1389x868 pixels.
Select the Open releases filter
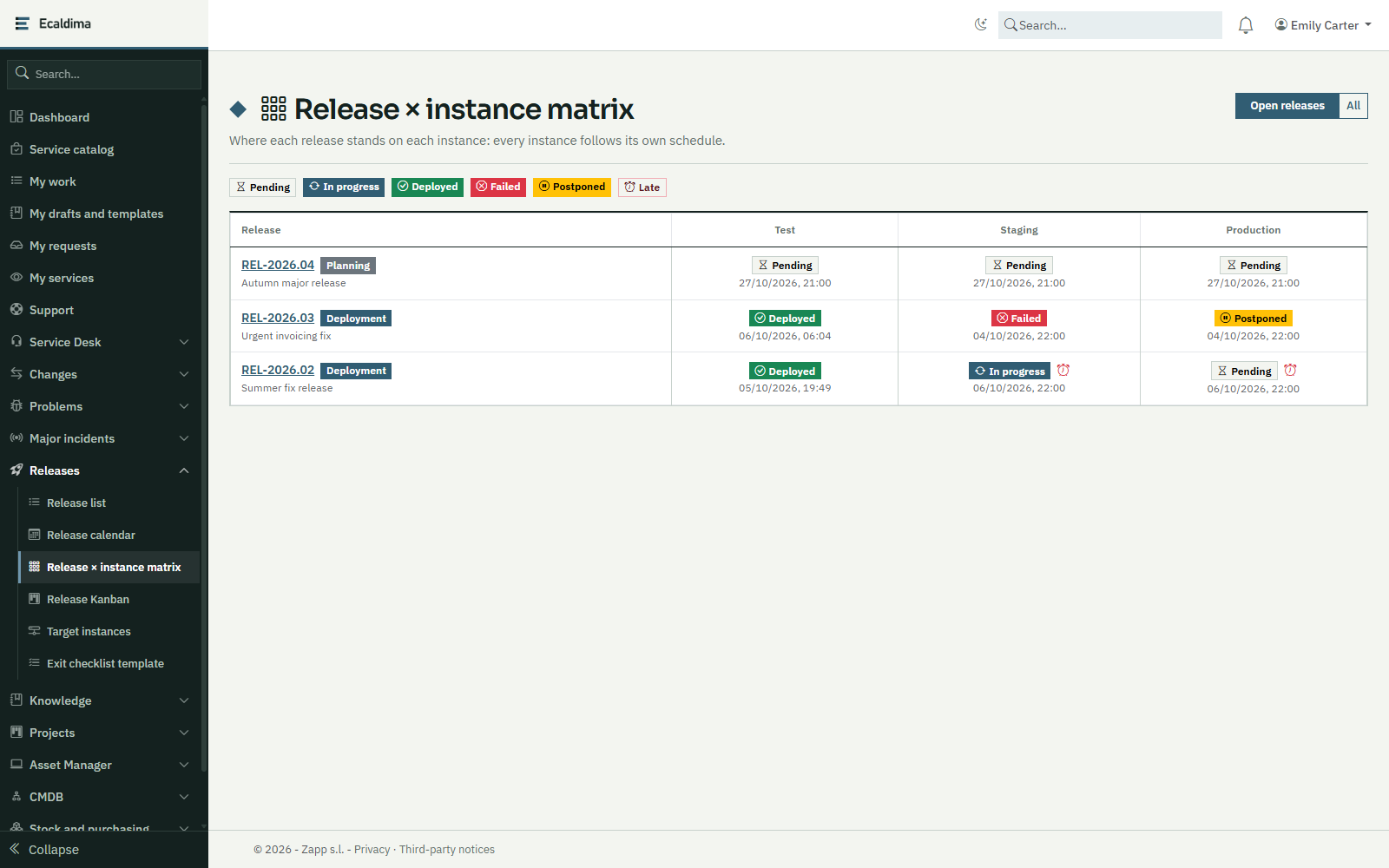point(1287,106)
